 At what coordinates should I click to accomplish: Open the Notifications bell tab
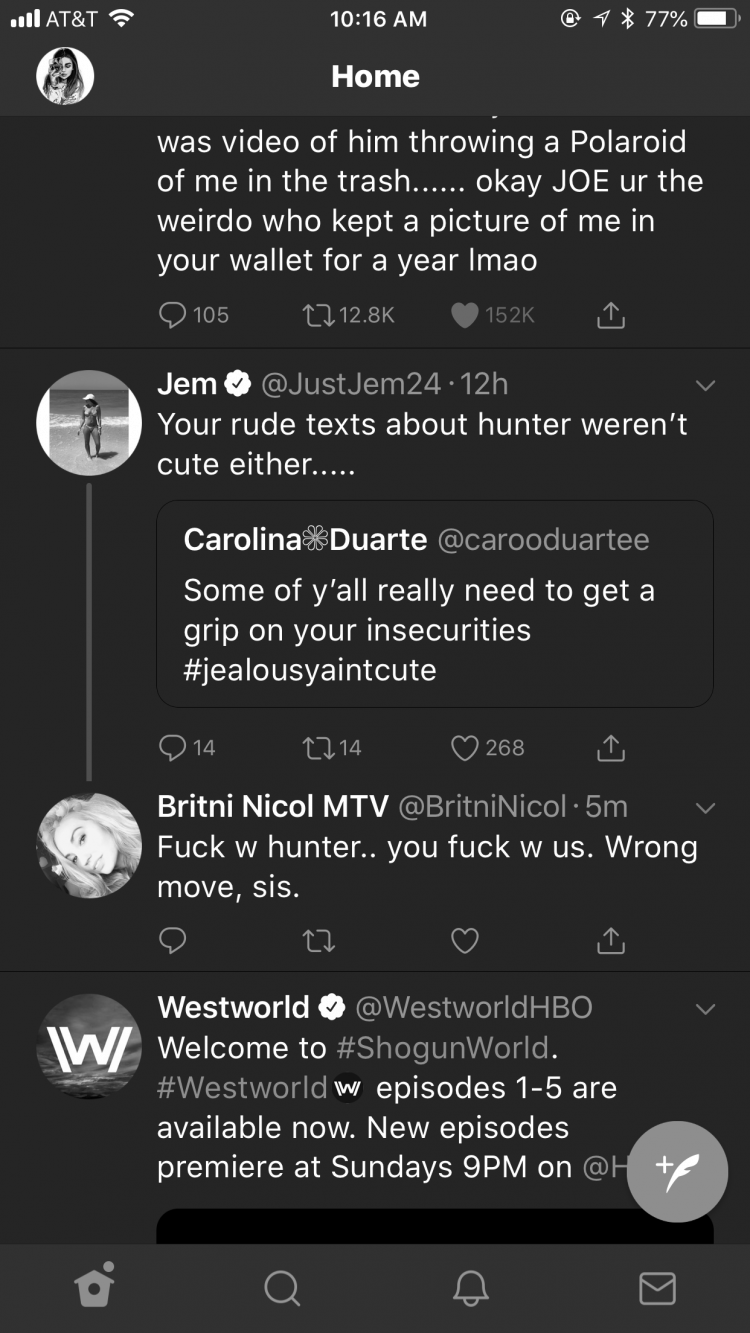coord(469,1288)
